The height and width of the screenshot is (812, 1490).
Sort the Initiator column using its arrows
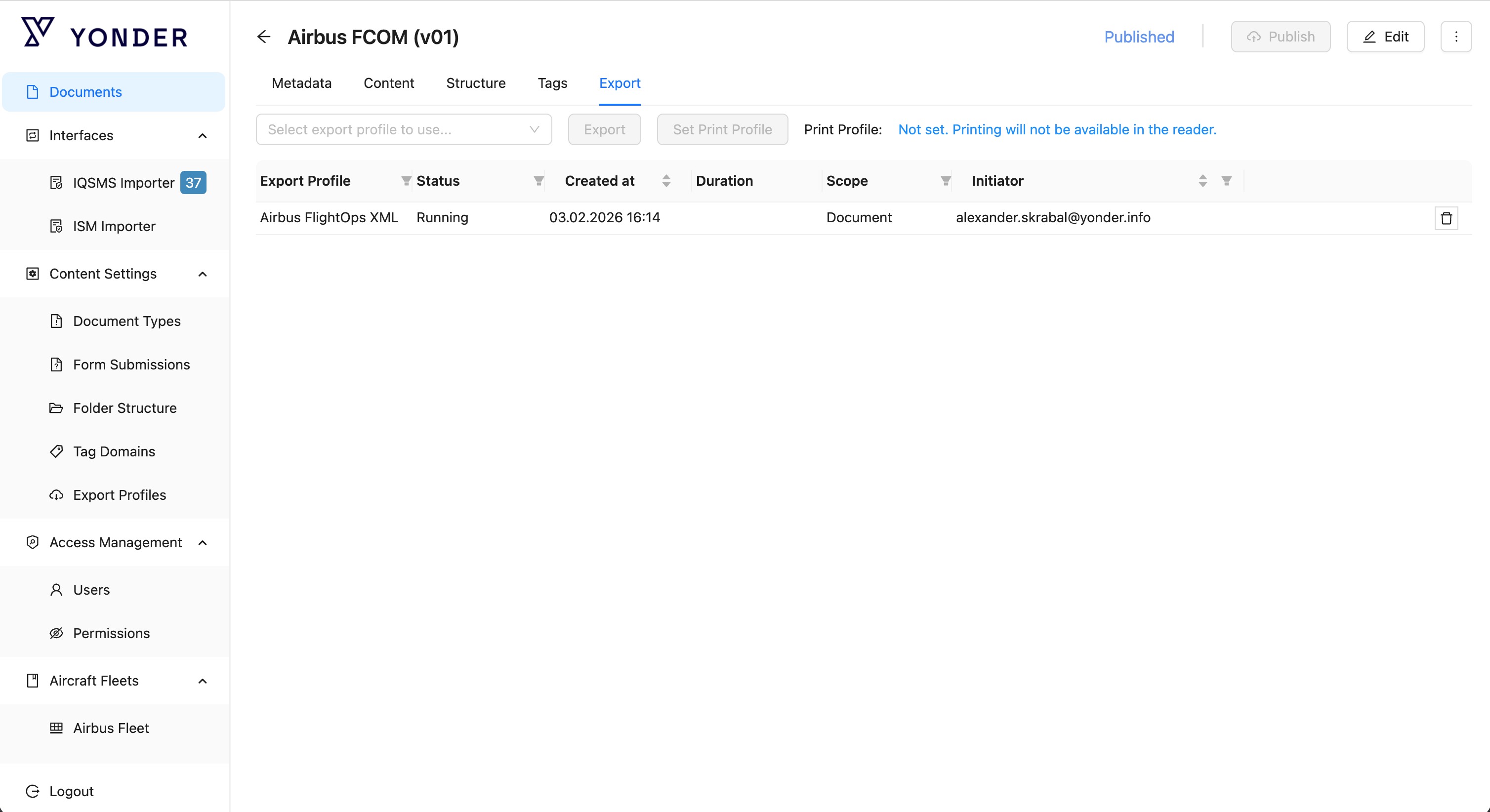pos(1202,181)
